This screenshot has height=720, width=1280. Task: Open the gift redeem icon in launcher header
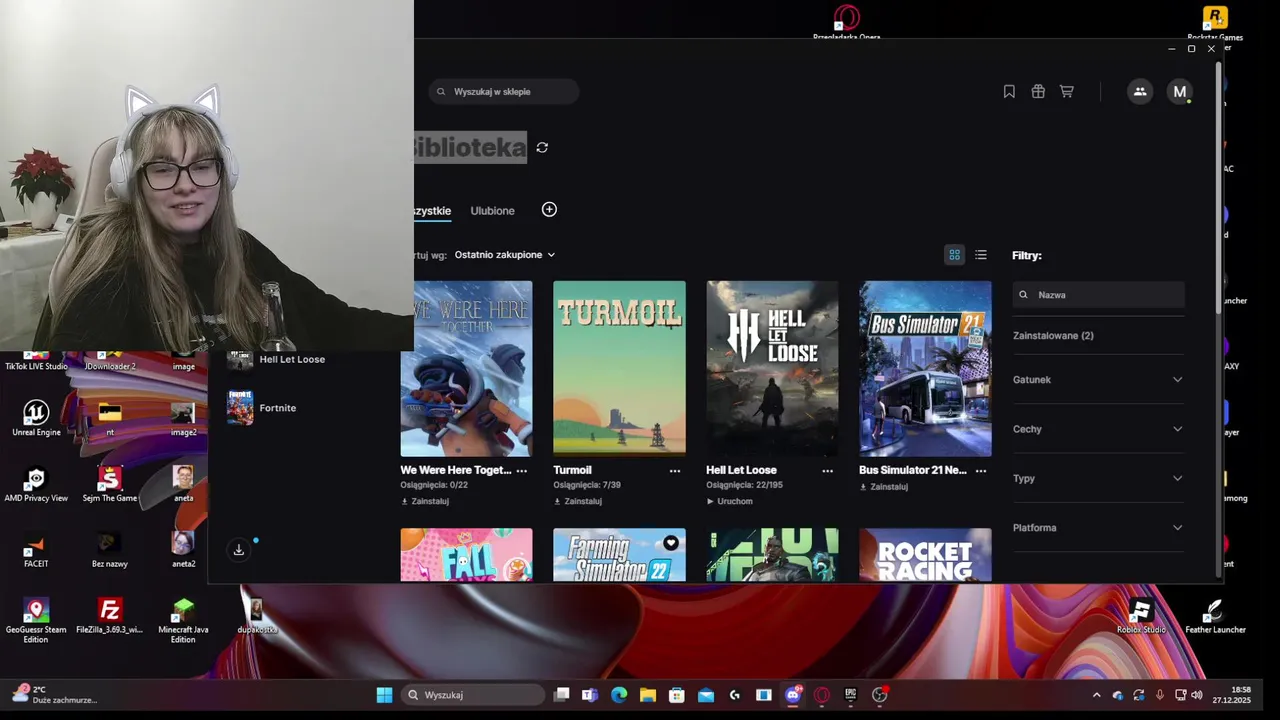click(x=1038, y=91)
